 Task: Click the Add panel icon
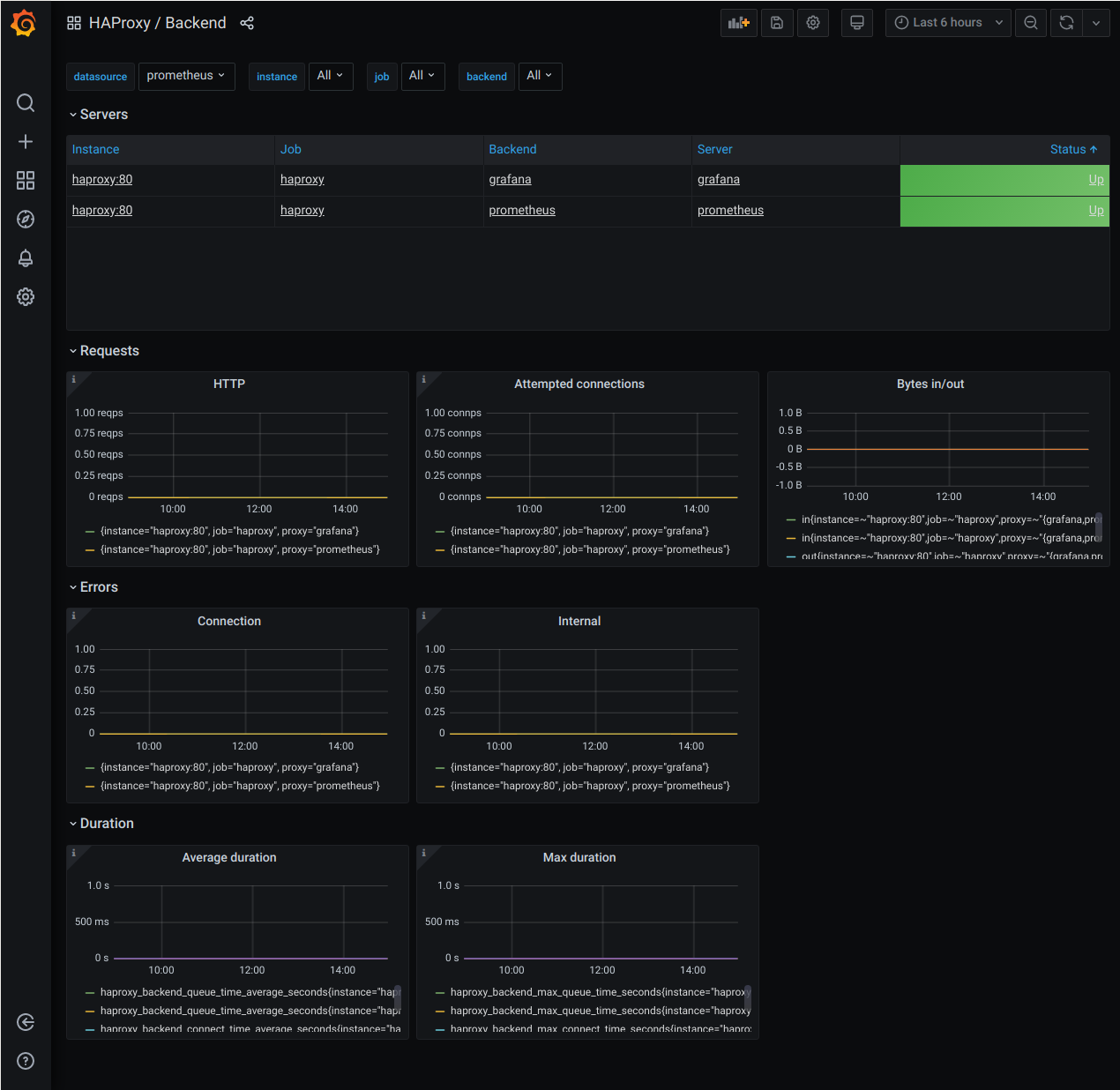tap(739, 23)
